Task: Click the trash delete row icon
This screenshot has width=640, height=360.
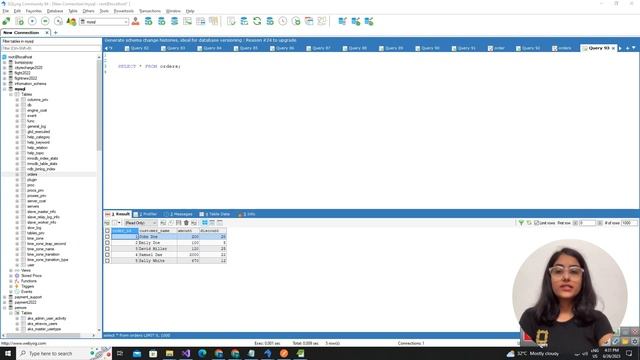Action: (x=186, y=223)
